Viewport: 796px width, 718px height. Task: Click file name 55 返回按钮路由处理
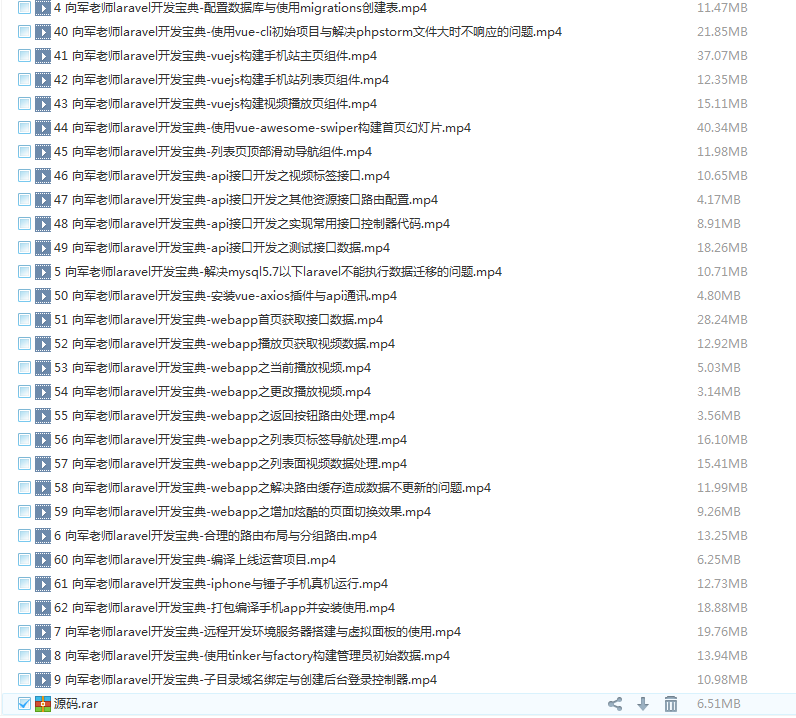coord(224,416)
